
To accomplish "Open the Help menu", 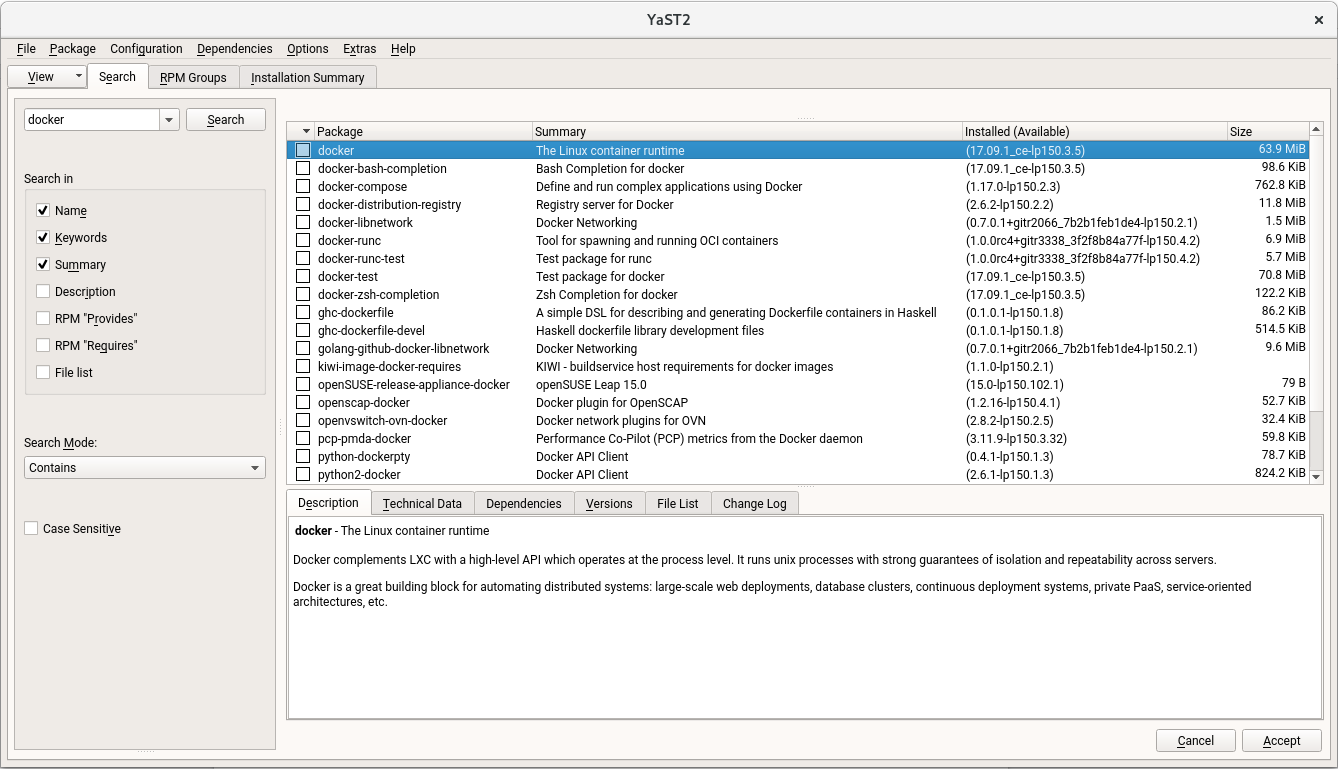I will (403, 48).
